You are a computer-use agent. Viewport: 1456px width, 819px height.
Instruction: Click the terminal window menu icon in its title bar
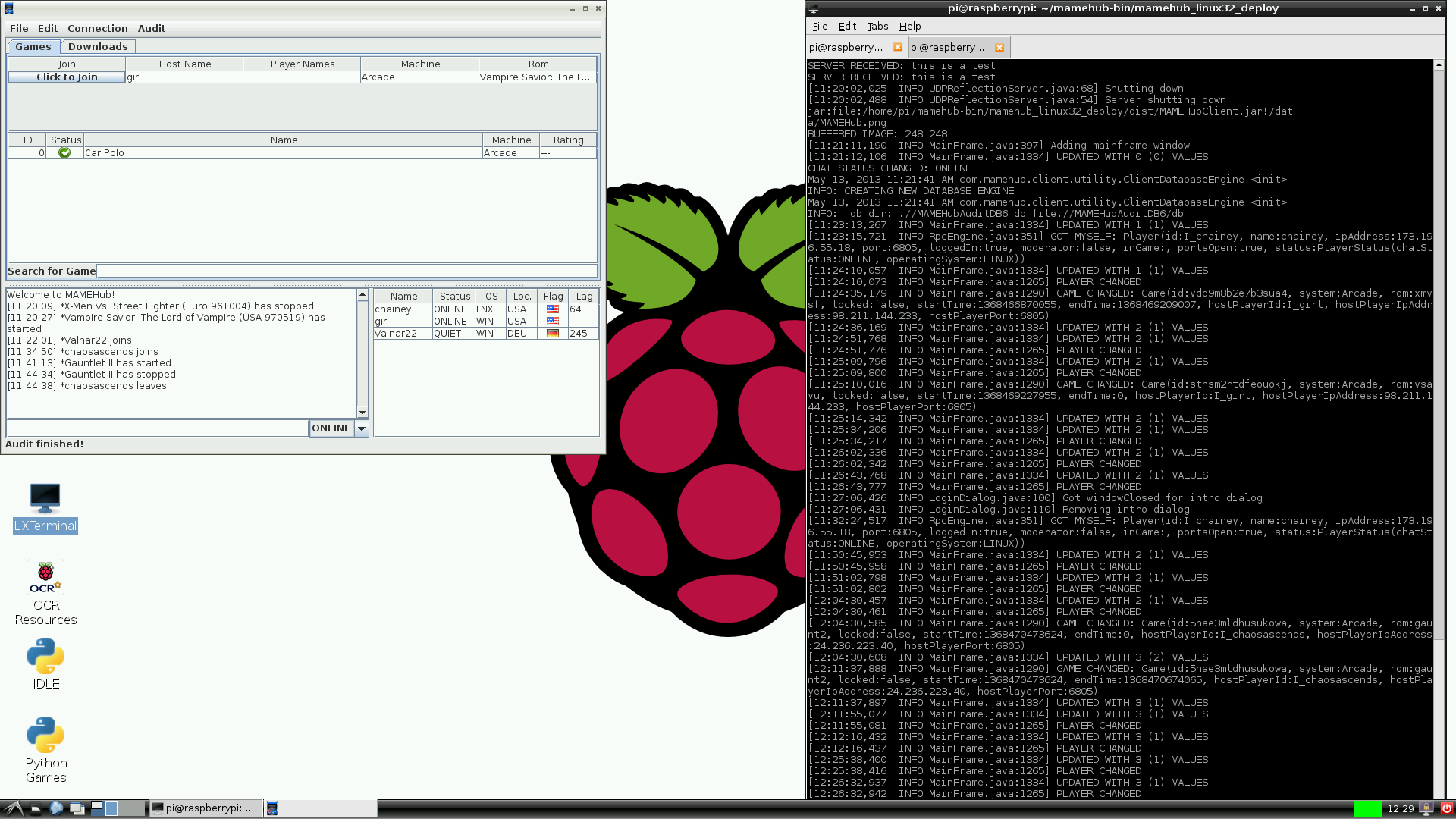(x=814, y=8)
